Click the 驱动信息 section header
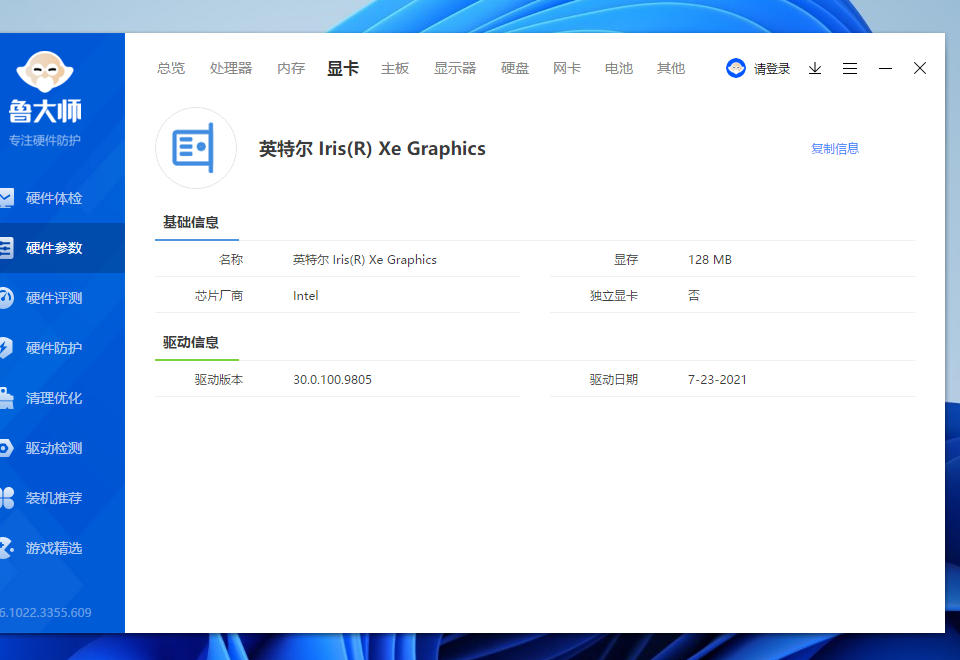The height and width of the screenshot is (660, 960). 191,342
